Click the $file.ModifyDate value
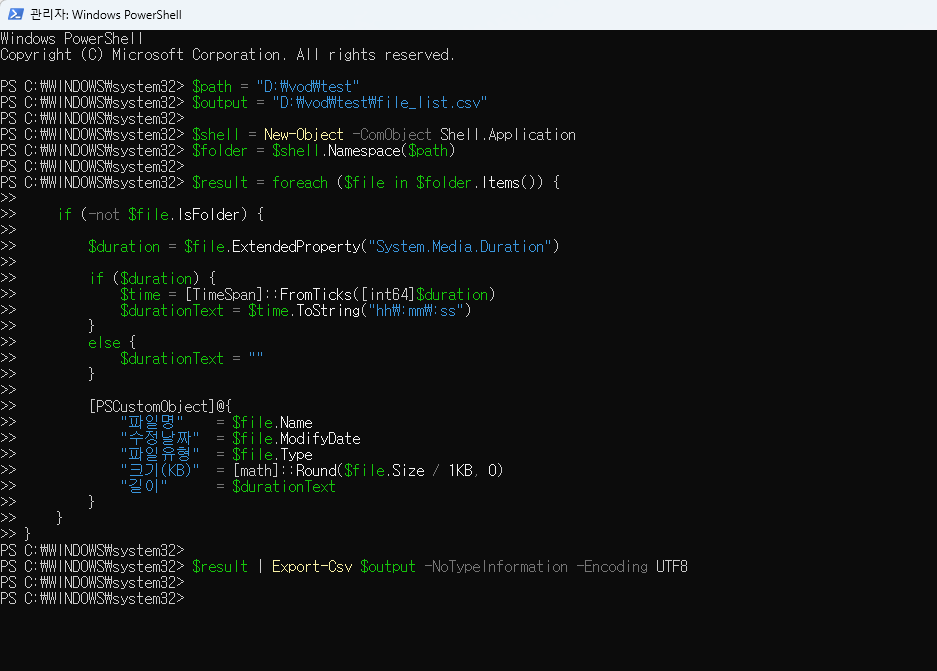937x671 pixels. [x=296, y=439]
